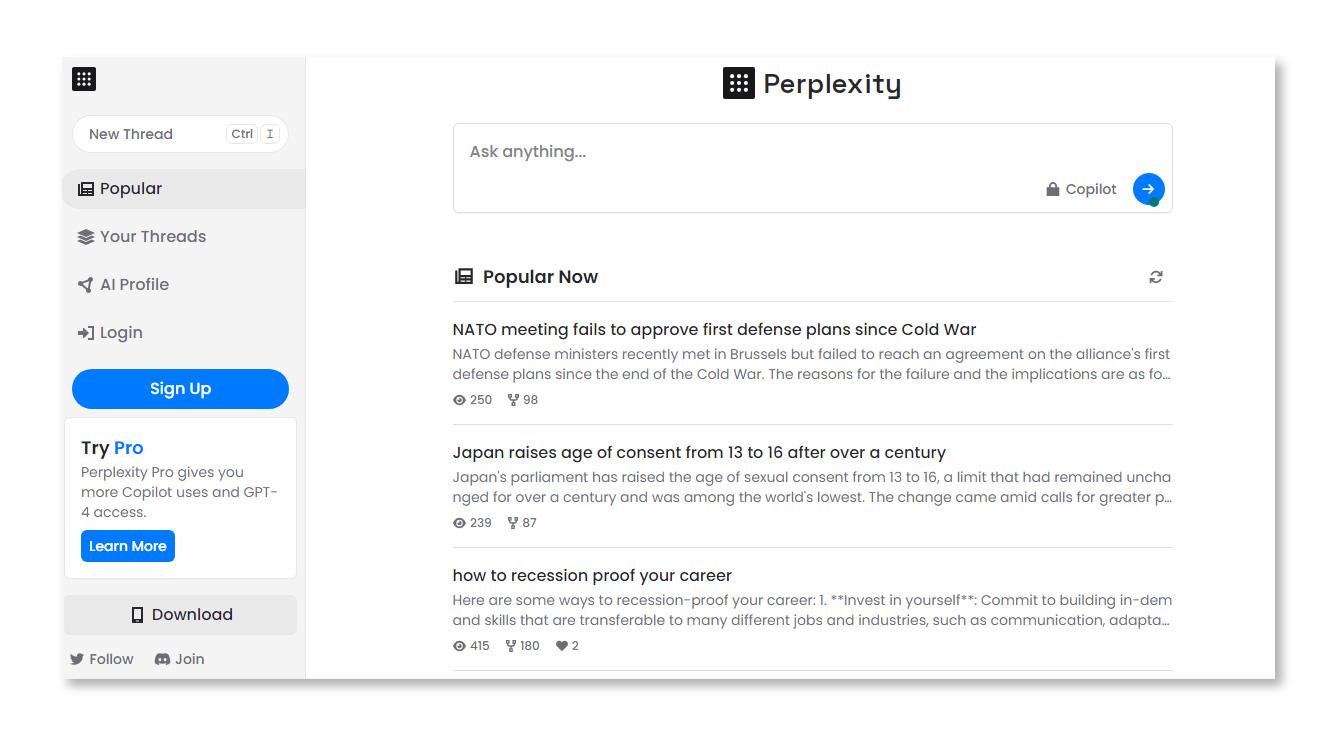Viewport: 1337px width, 735px height.
Task: Click the Download app button
Action: click(181, 615)
